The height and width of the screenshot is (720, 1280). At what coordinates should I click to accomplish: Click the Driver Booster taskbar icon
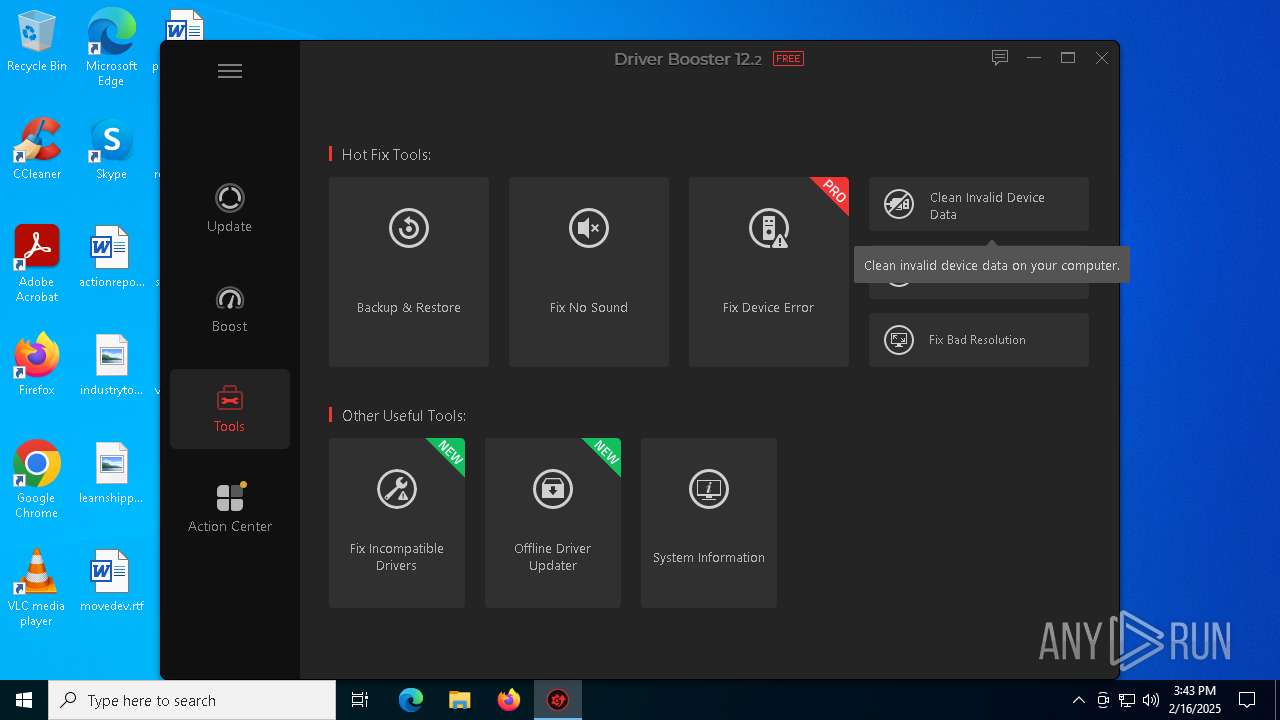point(558,700)
